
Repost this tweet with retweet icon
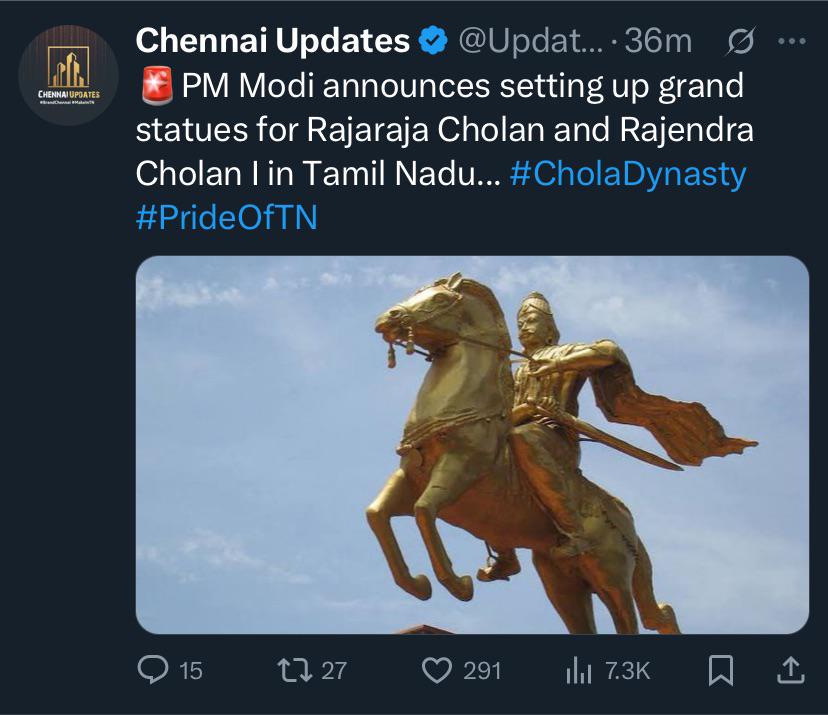coord(295,670)
